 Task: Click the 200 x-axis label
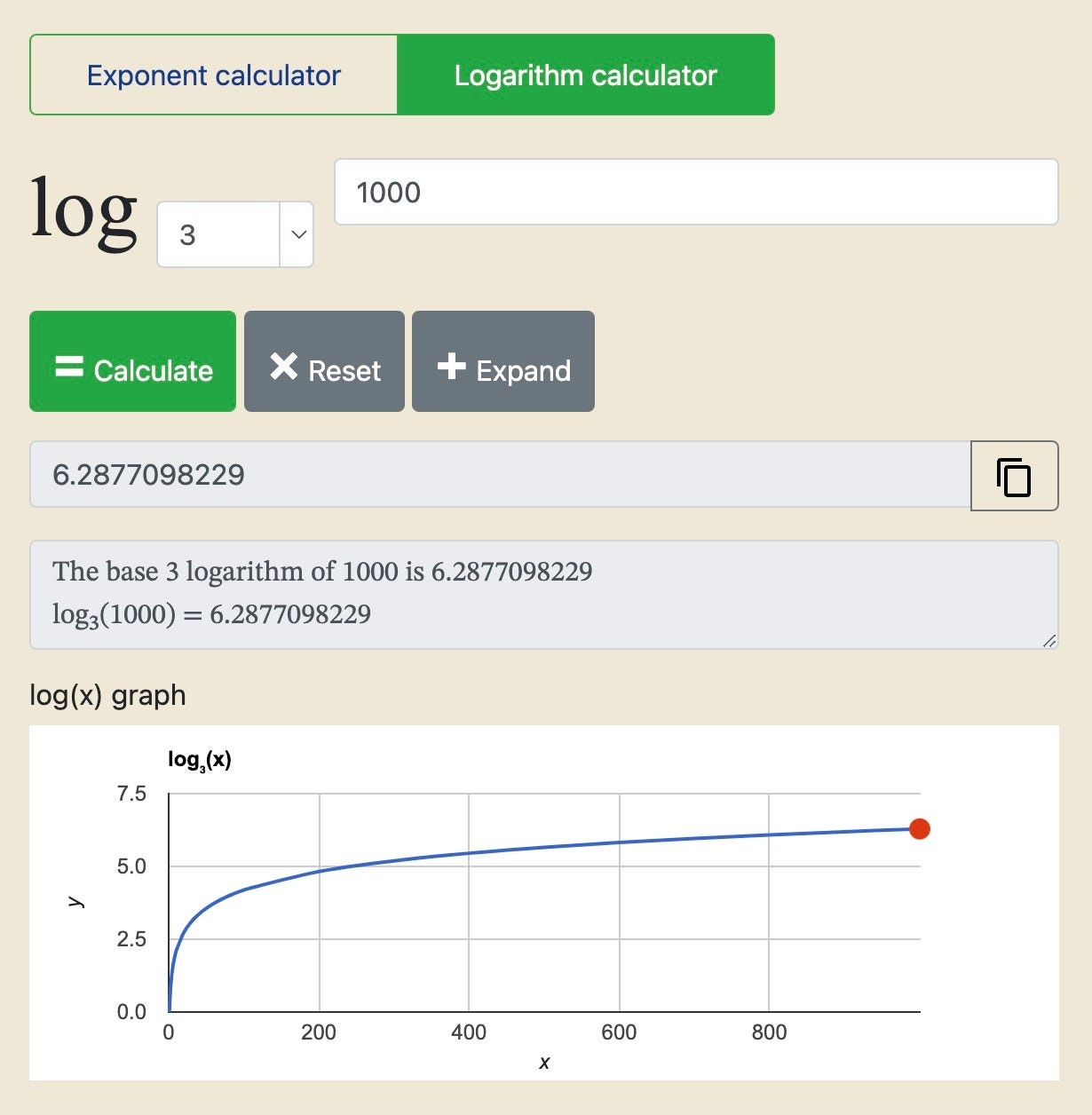(x=319, y=1032)
